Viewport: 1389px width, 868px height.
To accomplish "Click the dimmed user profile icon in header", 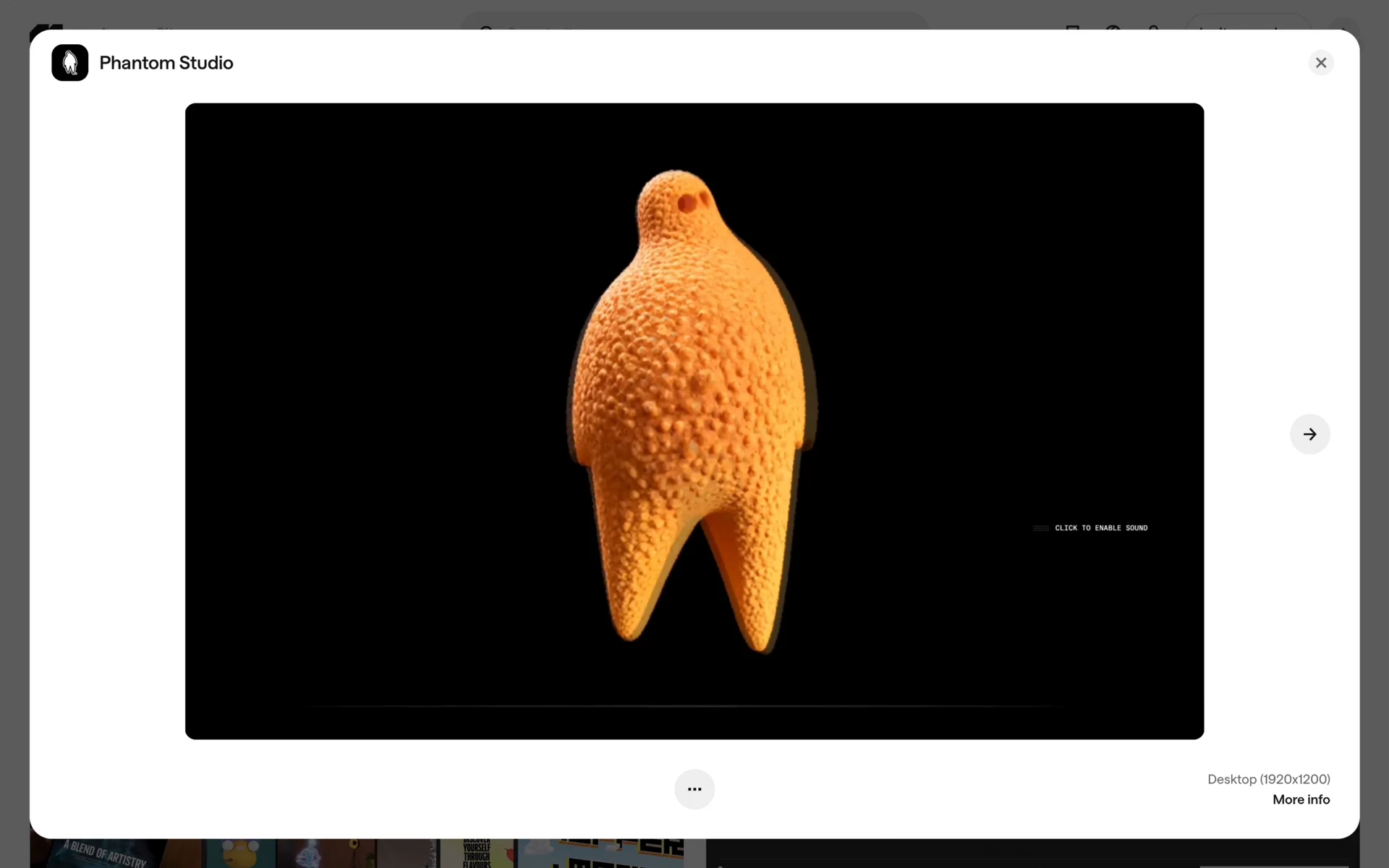I will [x=1153, y=27].
